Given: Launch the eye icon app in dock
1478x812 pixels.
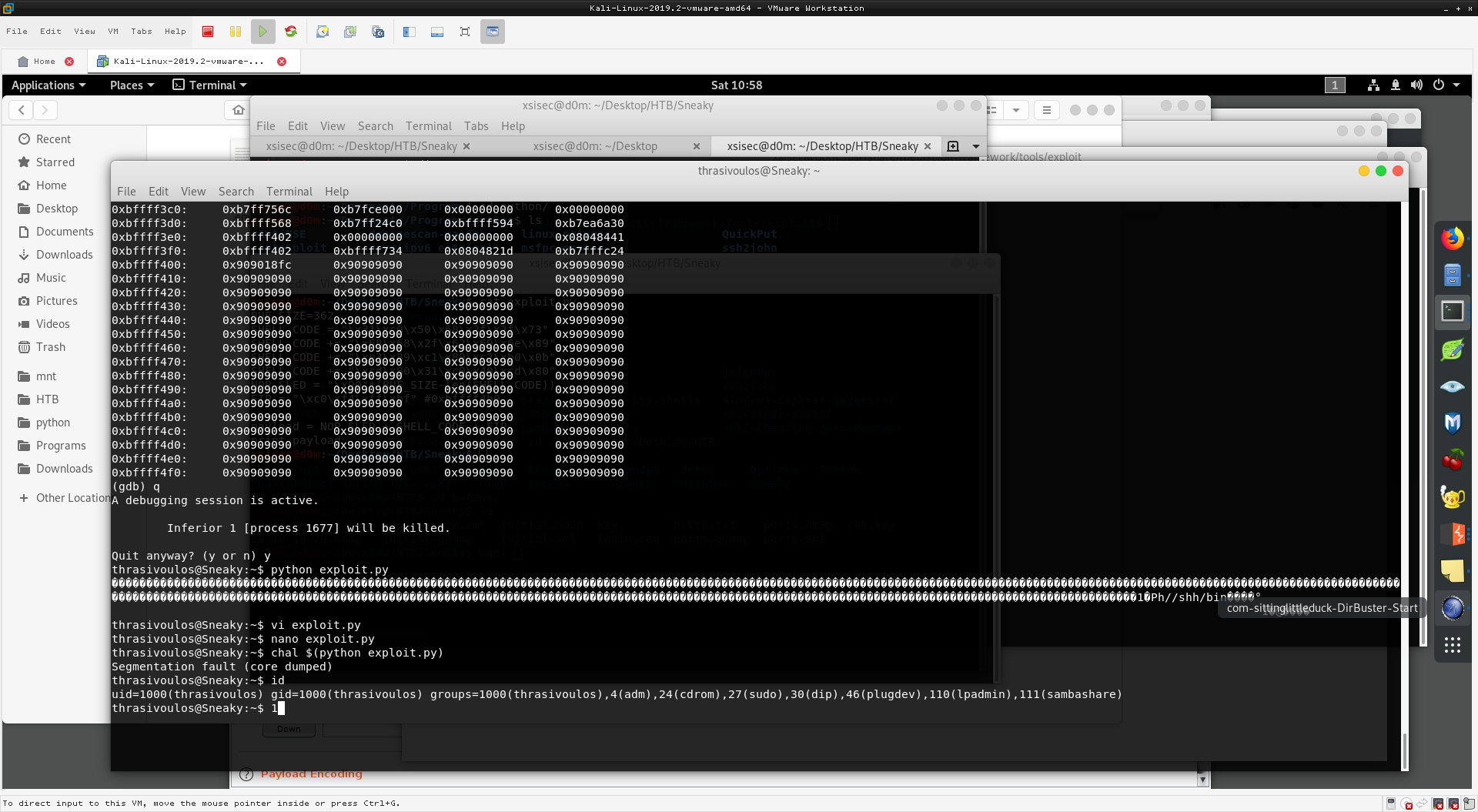Looking at the screenshot, I should tap(1453, 386).
